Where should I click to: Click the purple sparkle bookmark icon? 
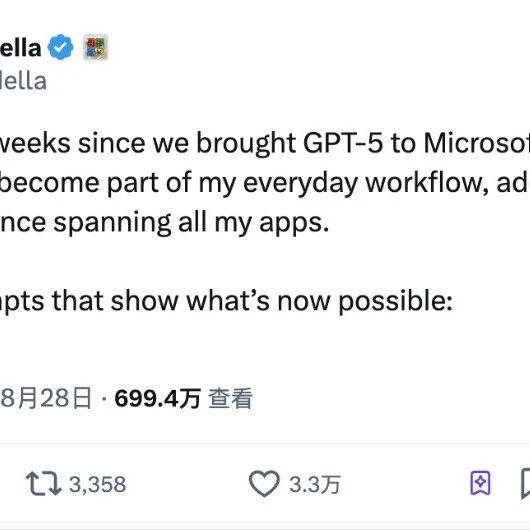[x=480, y=483]
